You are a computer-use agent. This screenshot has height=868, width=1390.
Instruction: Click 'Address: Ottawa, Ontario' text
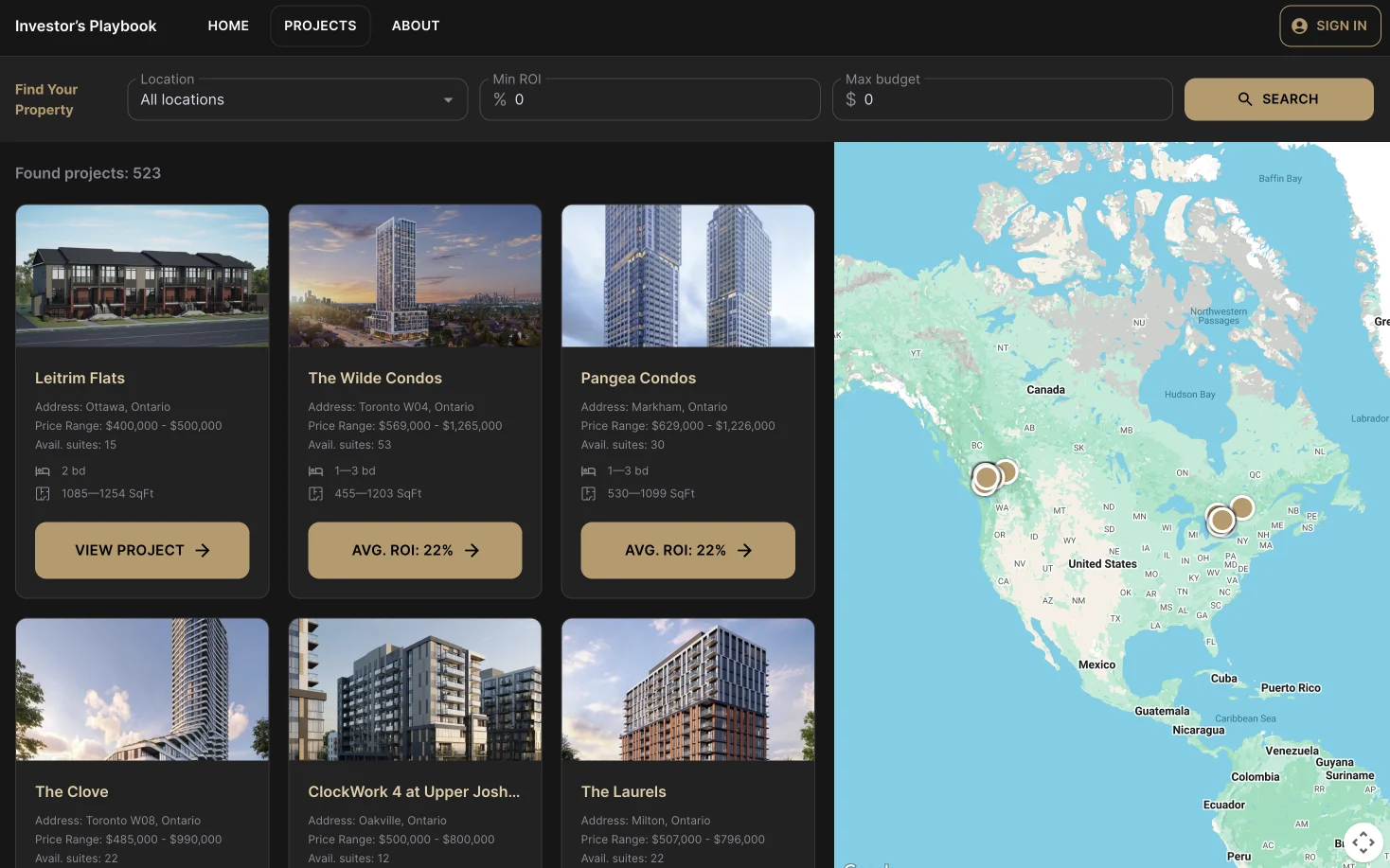coord(103,407)
